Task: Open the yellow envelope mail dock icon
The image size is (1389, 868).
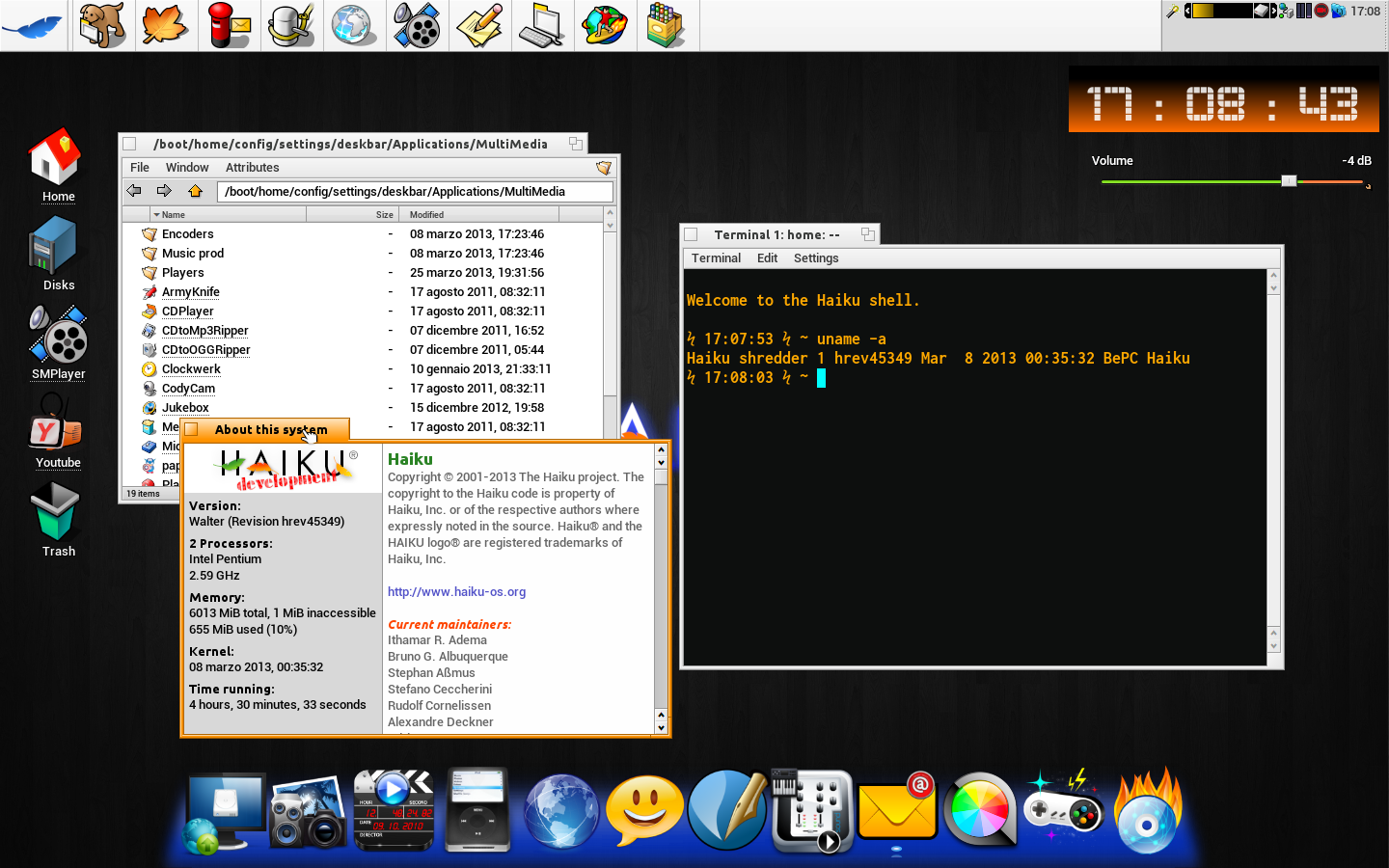Action: pos(897,808)
